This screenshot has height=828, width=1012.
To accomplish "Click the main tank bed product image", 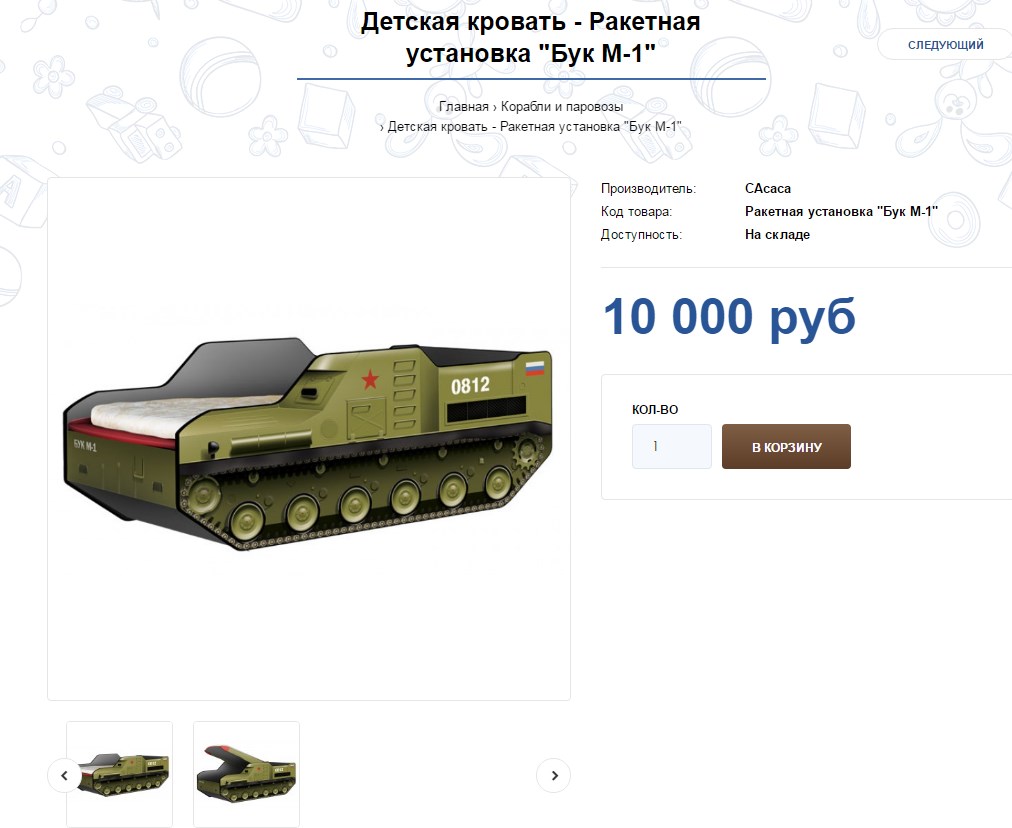I will [309, 439].
